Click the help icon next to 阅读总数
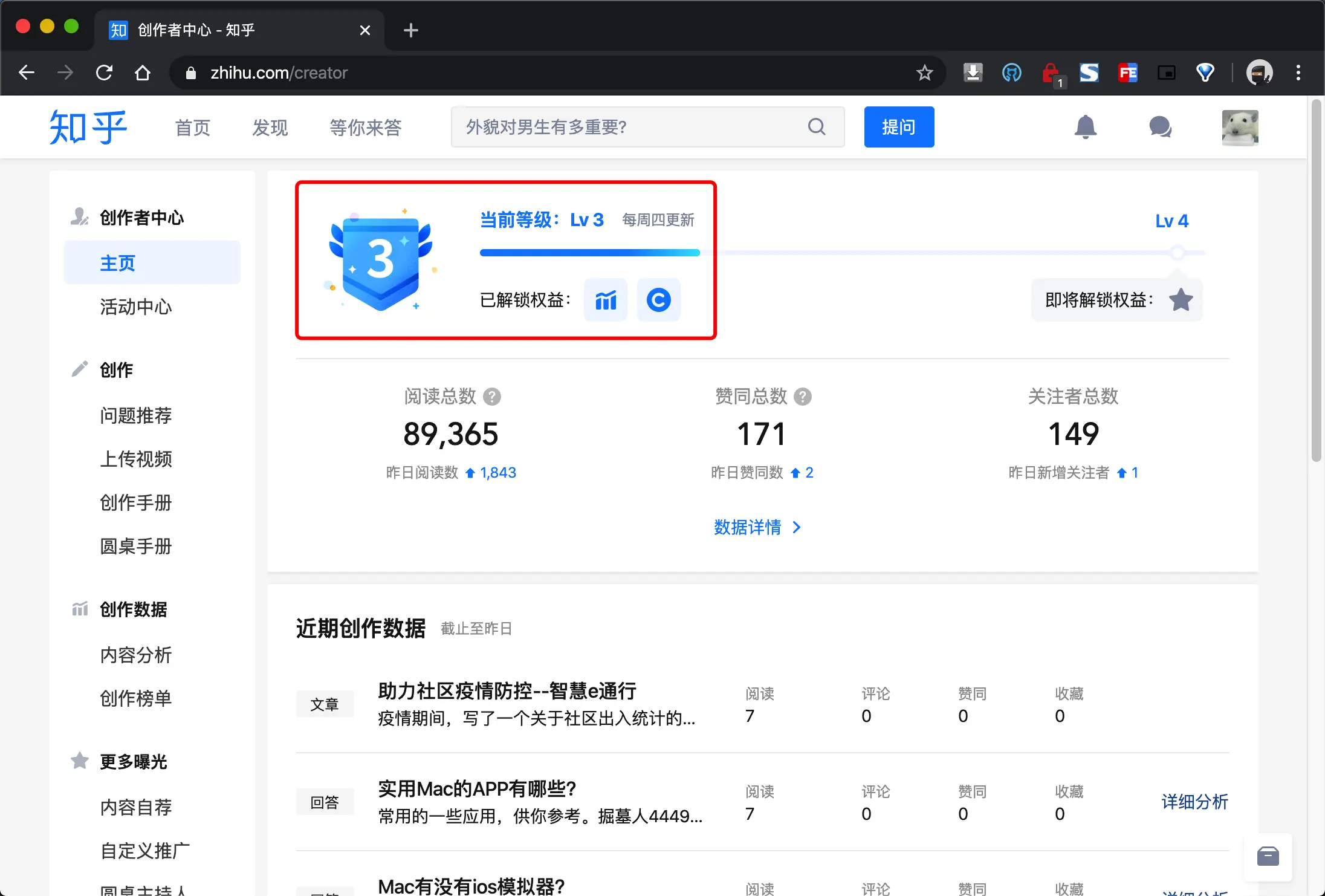This screenshot has height=896, width=1325. click(492, 396)
